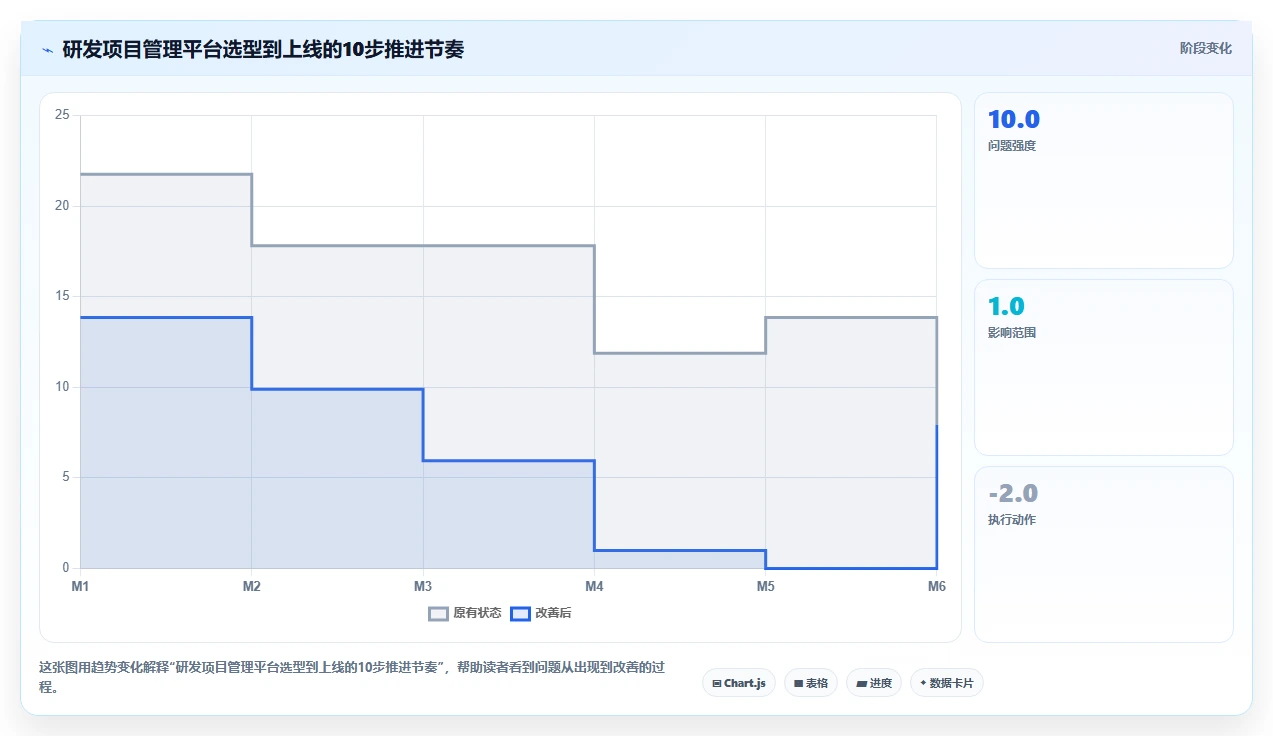Click the 阶段变化 label in header
Image resolution: width=1273 pixels, height=736 pixels.
click(x=1205, y=48)
